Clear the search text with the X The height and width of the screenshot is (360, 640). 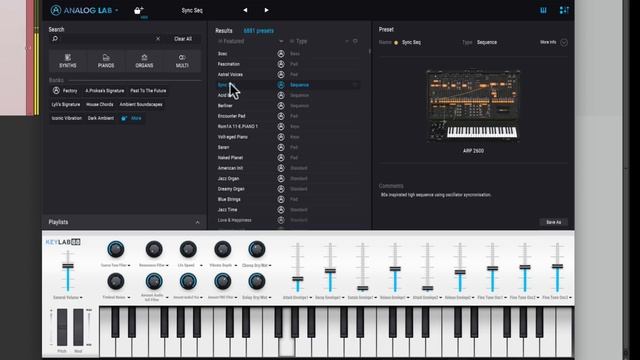tap(158, 39)
